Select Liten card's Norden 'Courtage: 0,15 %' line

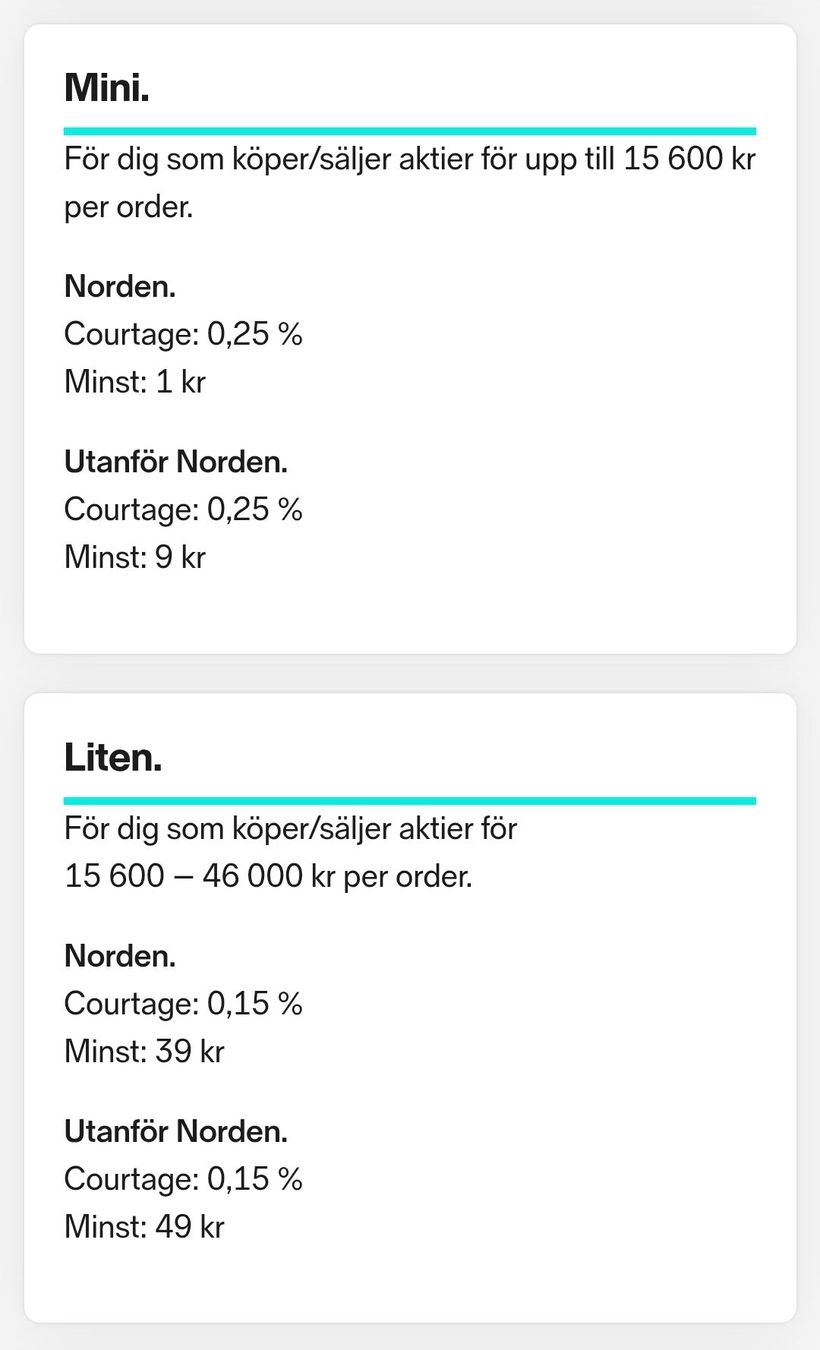pos(183,1003)
